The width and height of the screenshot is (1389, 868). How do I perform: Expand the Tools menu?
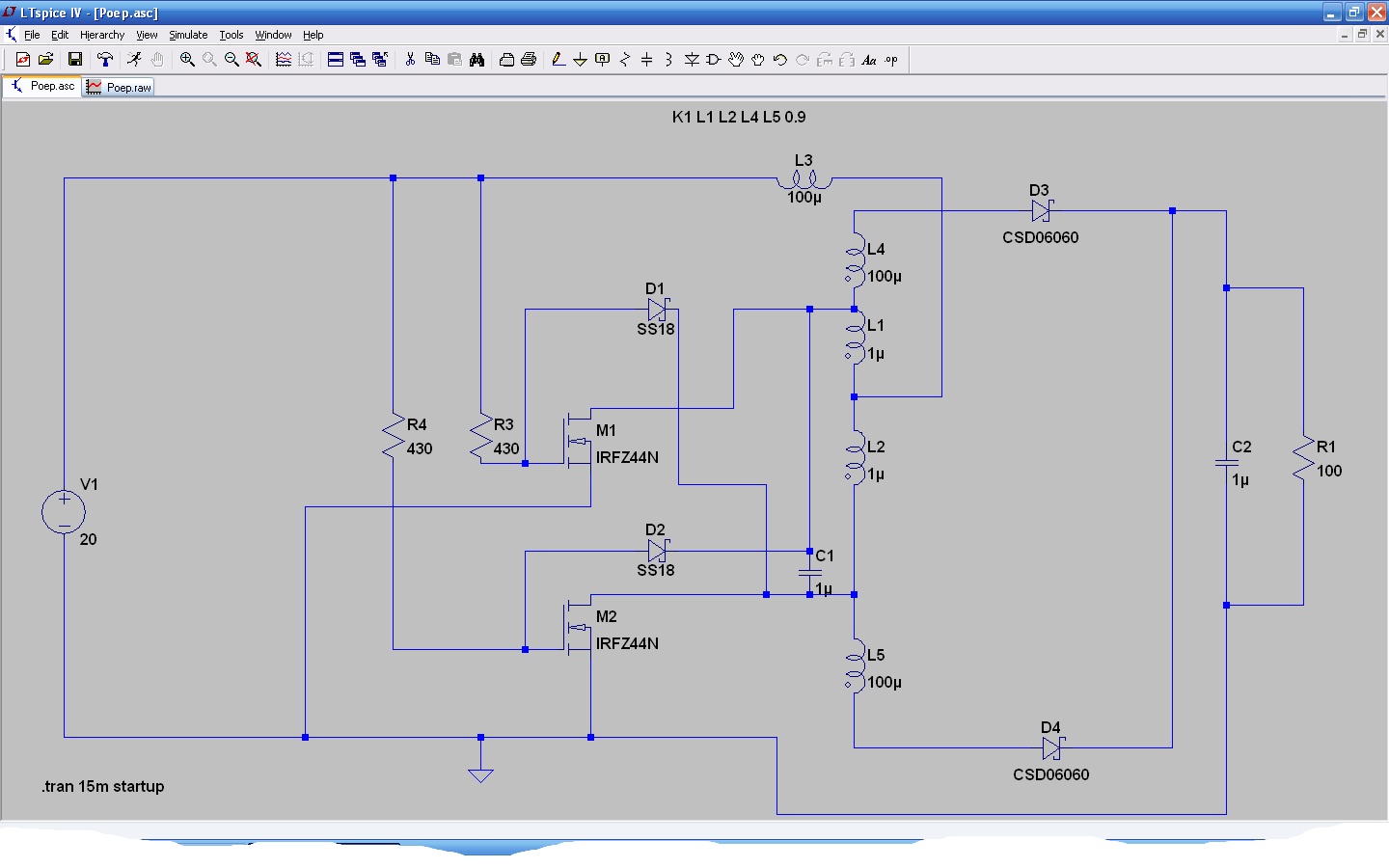[x=231, y=35]
